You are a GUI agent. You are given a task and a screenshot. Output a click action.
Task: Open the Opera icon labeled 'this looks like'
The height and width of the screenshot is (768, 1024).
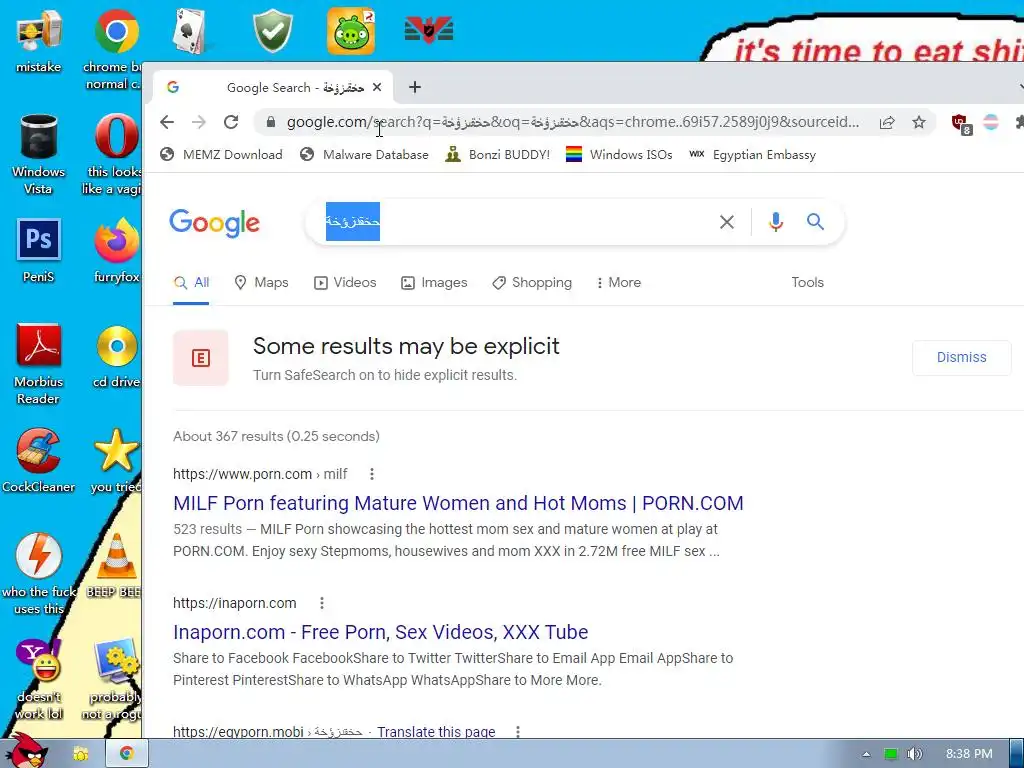(x=116, y=136)
